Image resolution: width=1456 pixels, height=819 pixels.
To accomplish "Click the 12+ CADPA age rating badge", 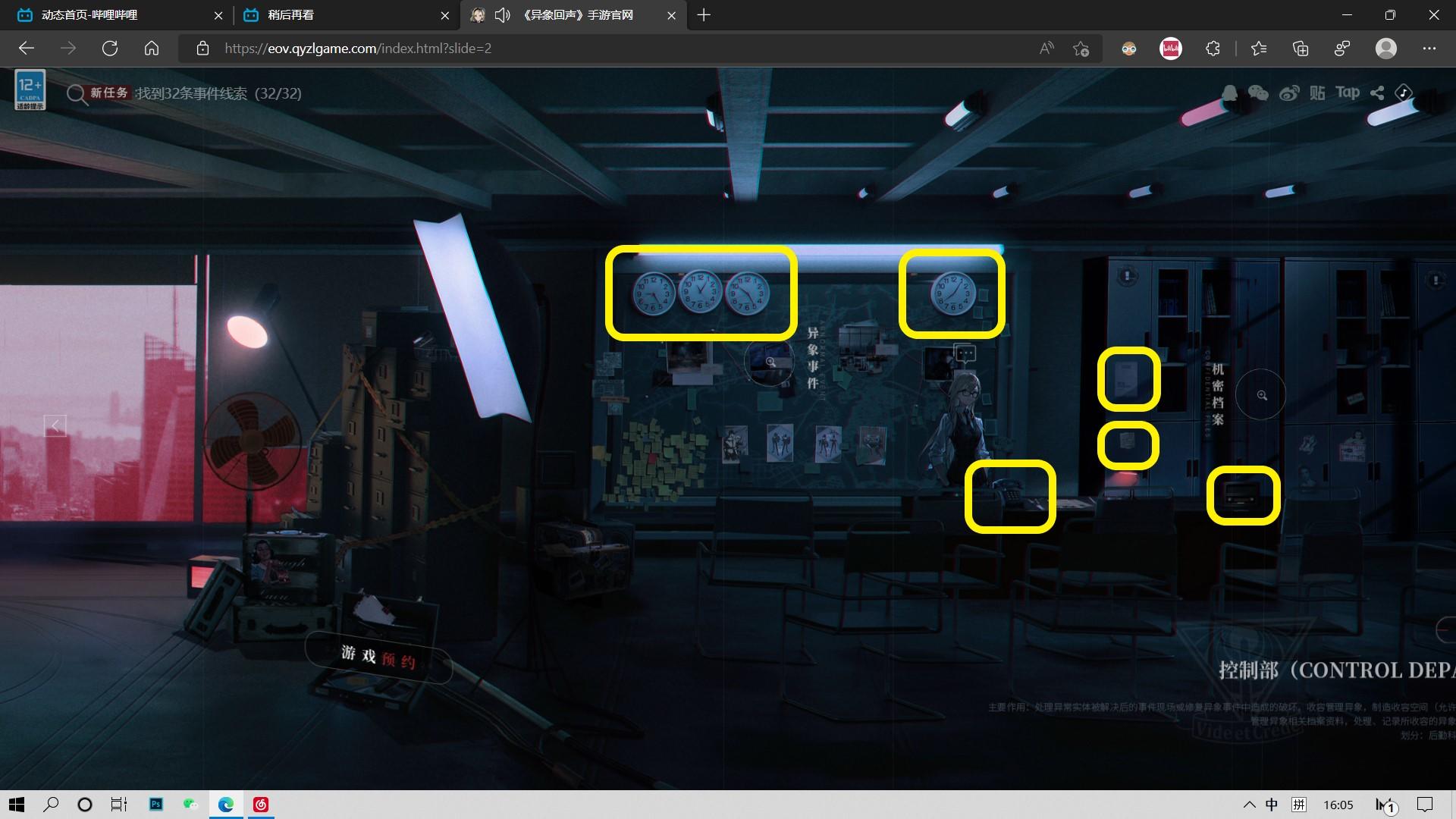I will pyautogui.click(x=30, y=89).
